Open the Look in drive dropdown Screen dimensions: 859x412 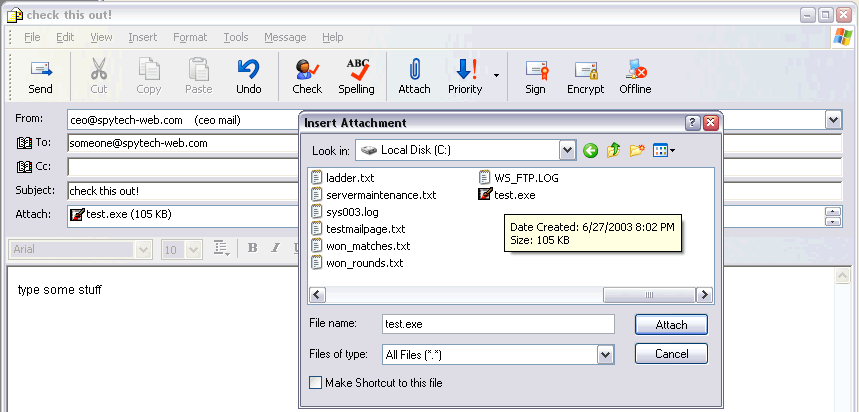click(x=568, y=151)
